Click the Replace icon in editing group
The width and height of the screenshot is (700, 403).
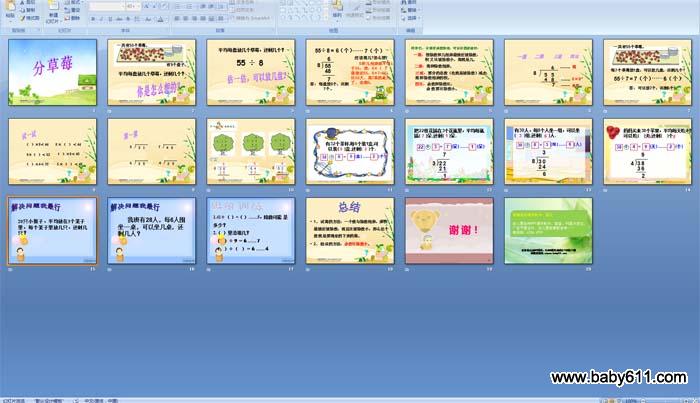pos(403,10)
